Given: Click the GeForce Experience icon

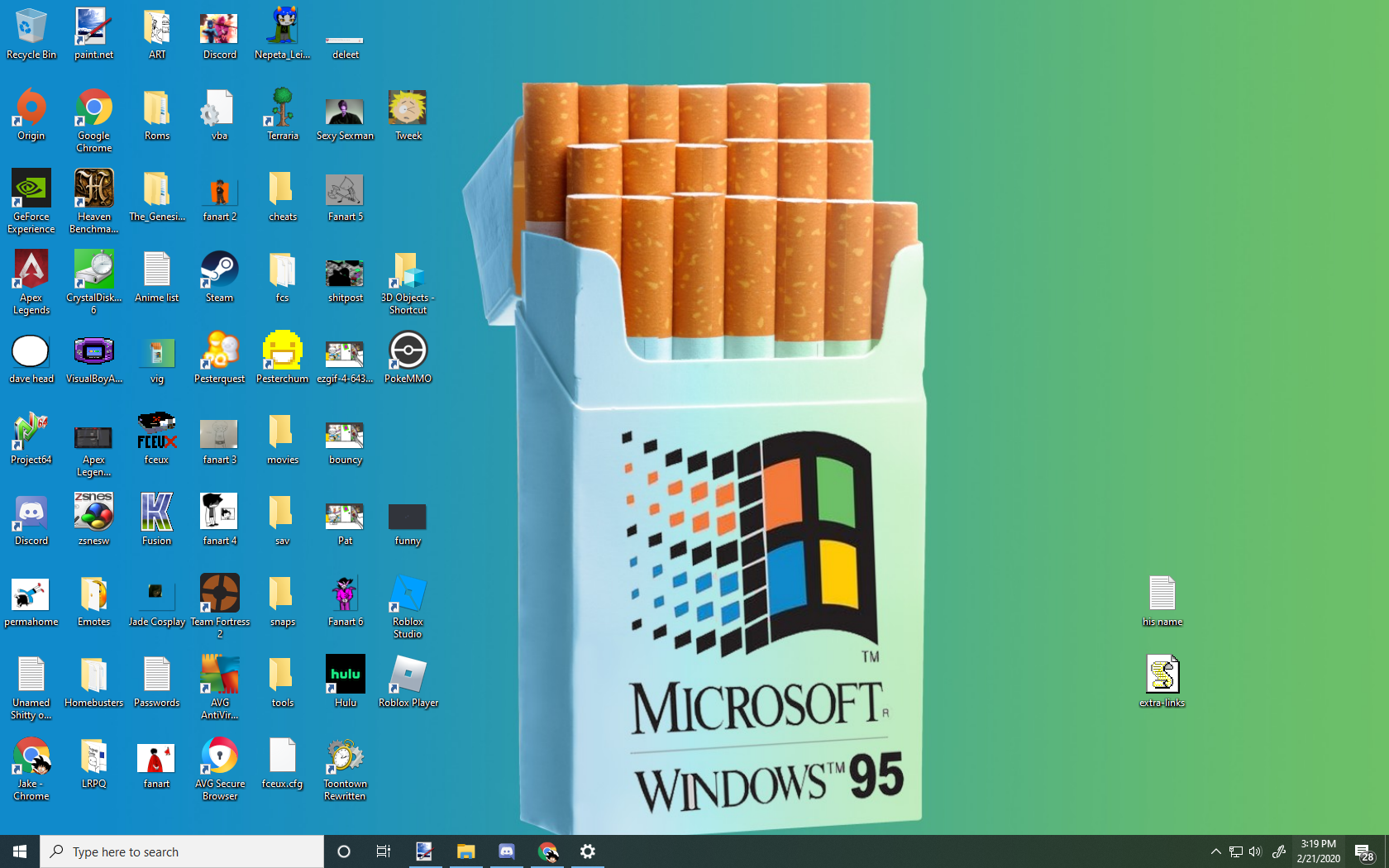Looking at the screenshot, I should pos(31,202).
